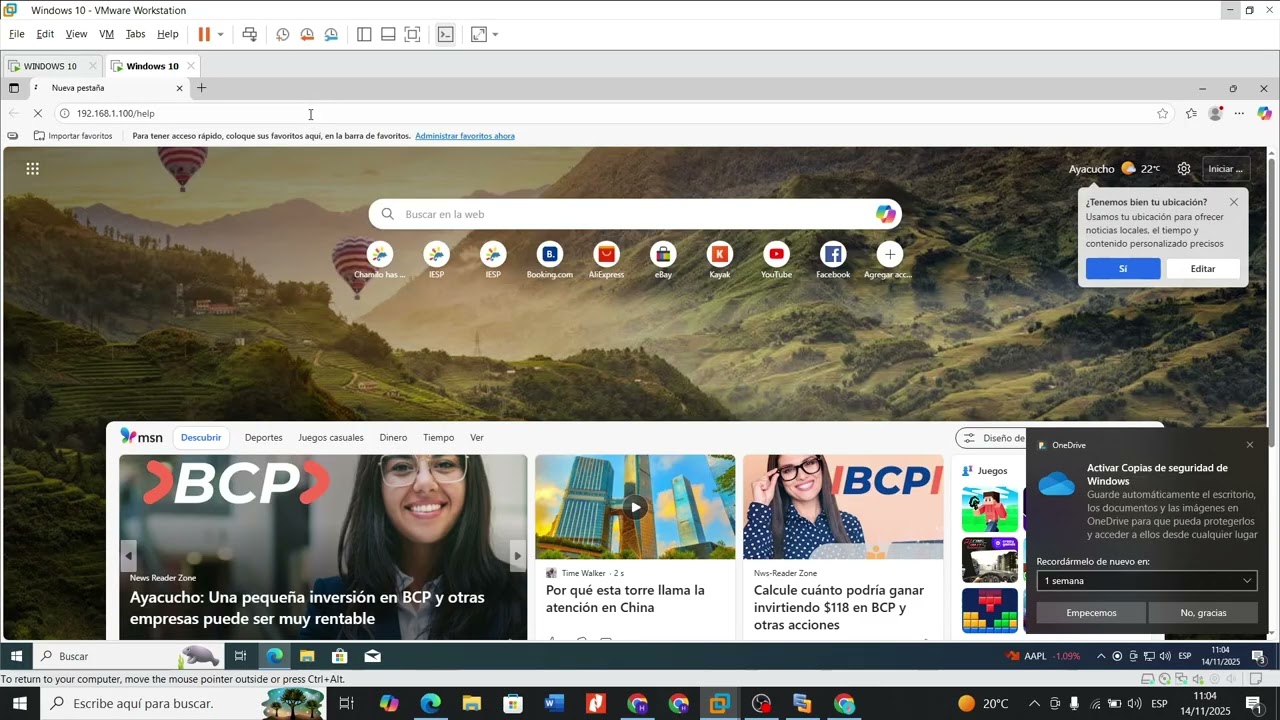The height and width of the screenshot is (720, 1280).
Task: Click Agregar acceso directo plus icon
Action: click(889, 255)
